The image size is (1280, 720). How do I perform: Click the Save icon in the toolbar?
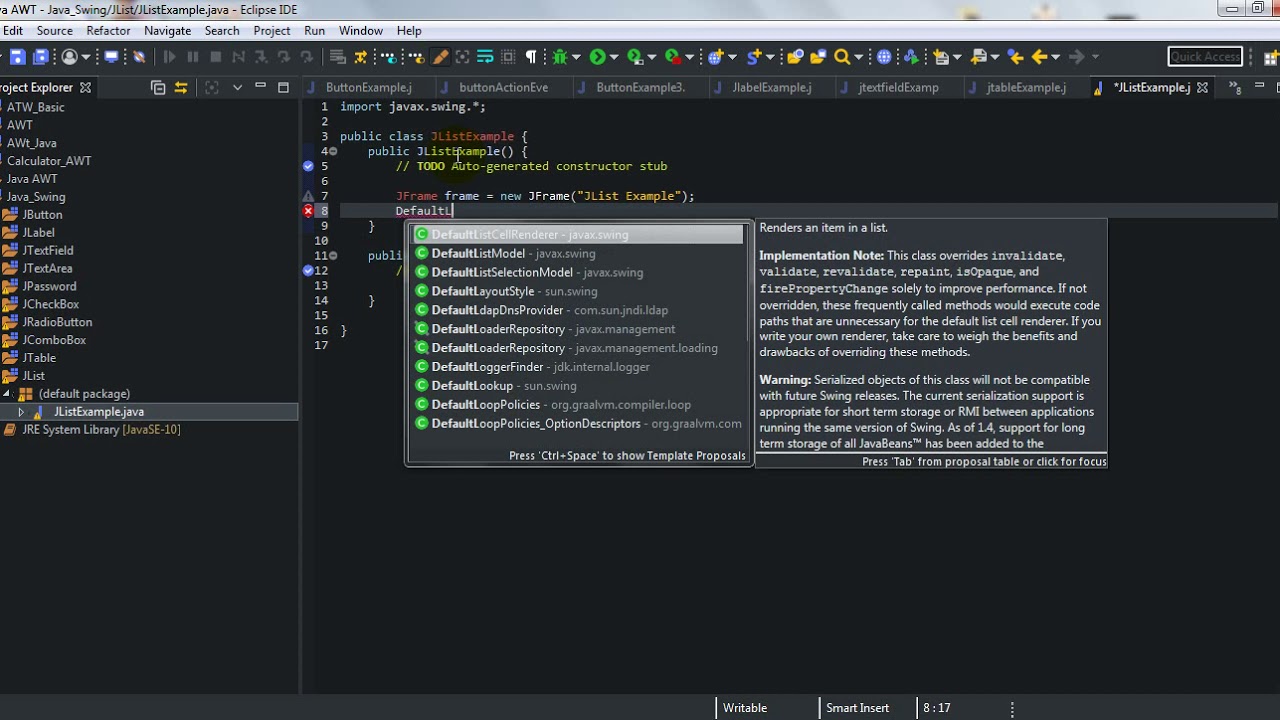click(x=17, y=57)
